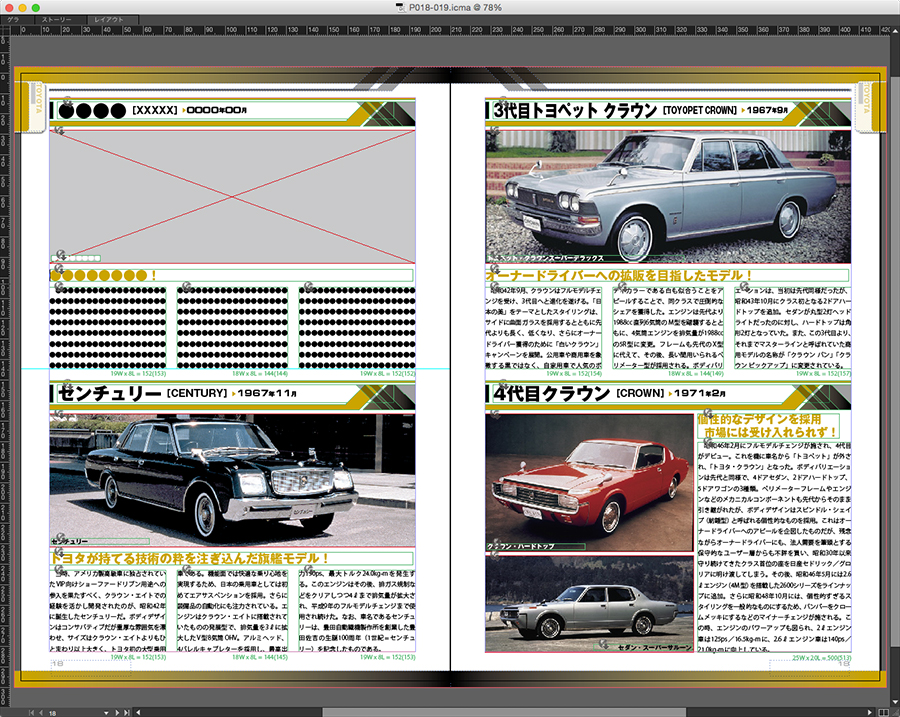
Task: Click the オーナードライバーへの拡販を目指したモデル subheading
Action: tap(618, 275)
